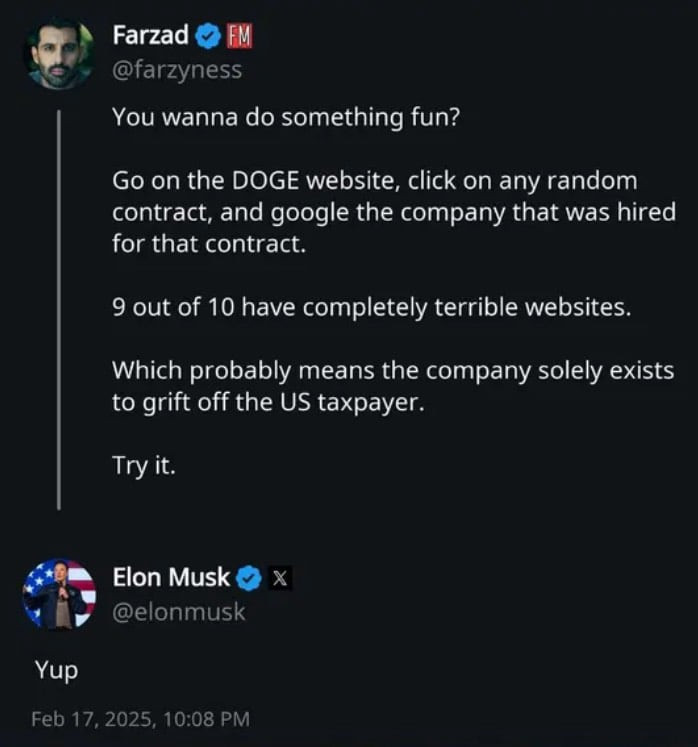Click the "Yup" reply text
This screenshot has height=747, width=698.
click(54, 669)
